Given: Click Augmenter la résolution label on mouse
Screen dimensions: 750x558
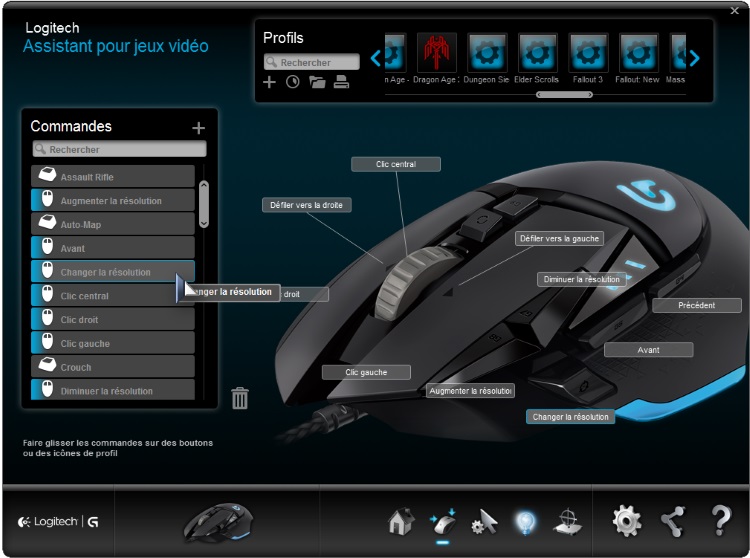Looking at the screenshot, I should tap(470, 391).
